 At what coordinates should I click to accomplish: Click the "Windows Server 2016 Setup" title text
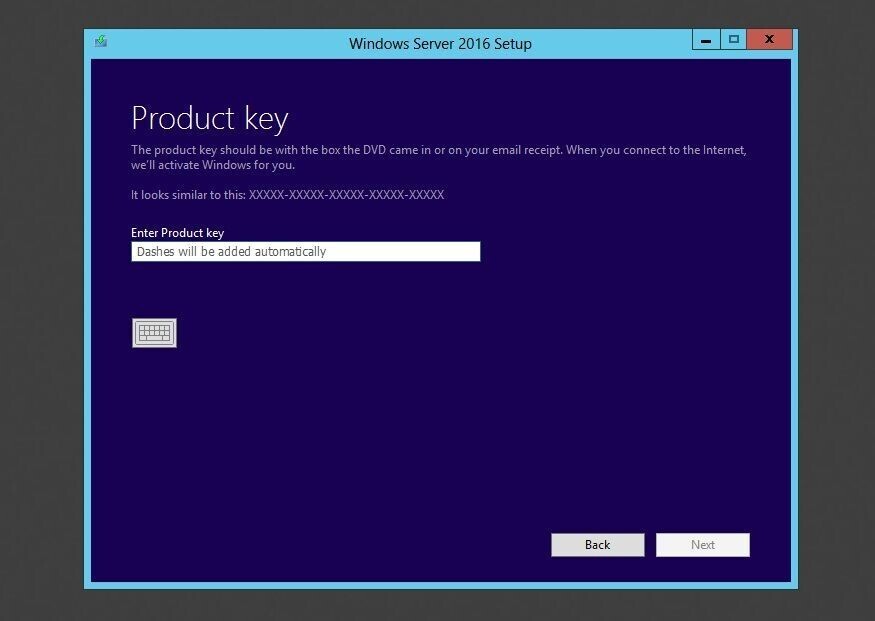[440, 44]
